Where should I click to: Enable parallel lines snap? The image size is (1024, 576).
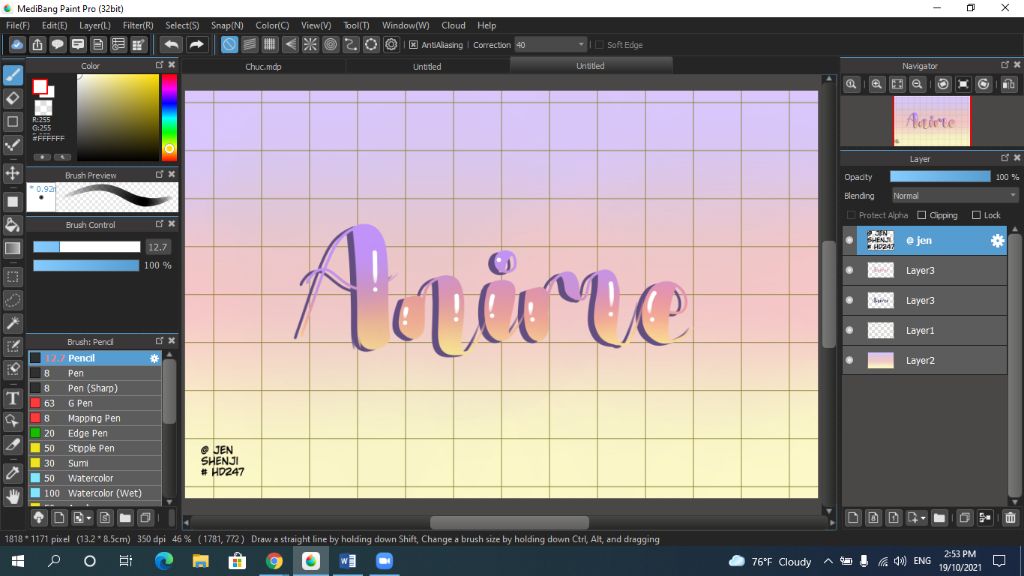tap(249, 44)
